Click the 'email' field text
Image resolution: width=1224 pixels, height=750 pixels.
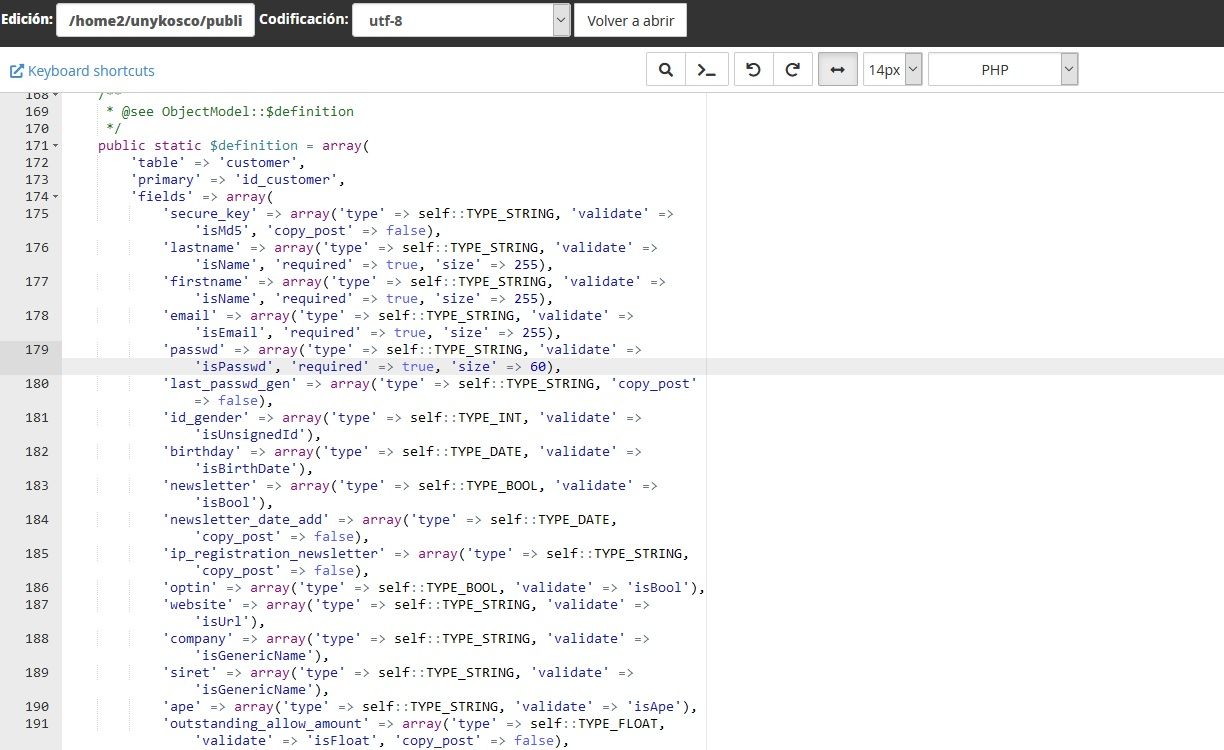(190, 316)
